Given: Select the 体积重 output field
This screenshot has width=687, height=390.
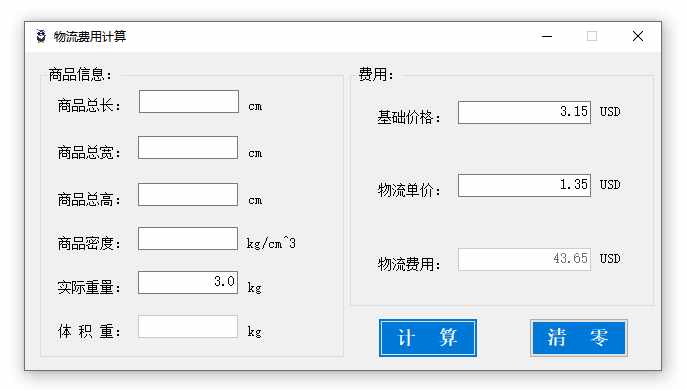Looking at the screenshot, I should (x=188, y=326).
